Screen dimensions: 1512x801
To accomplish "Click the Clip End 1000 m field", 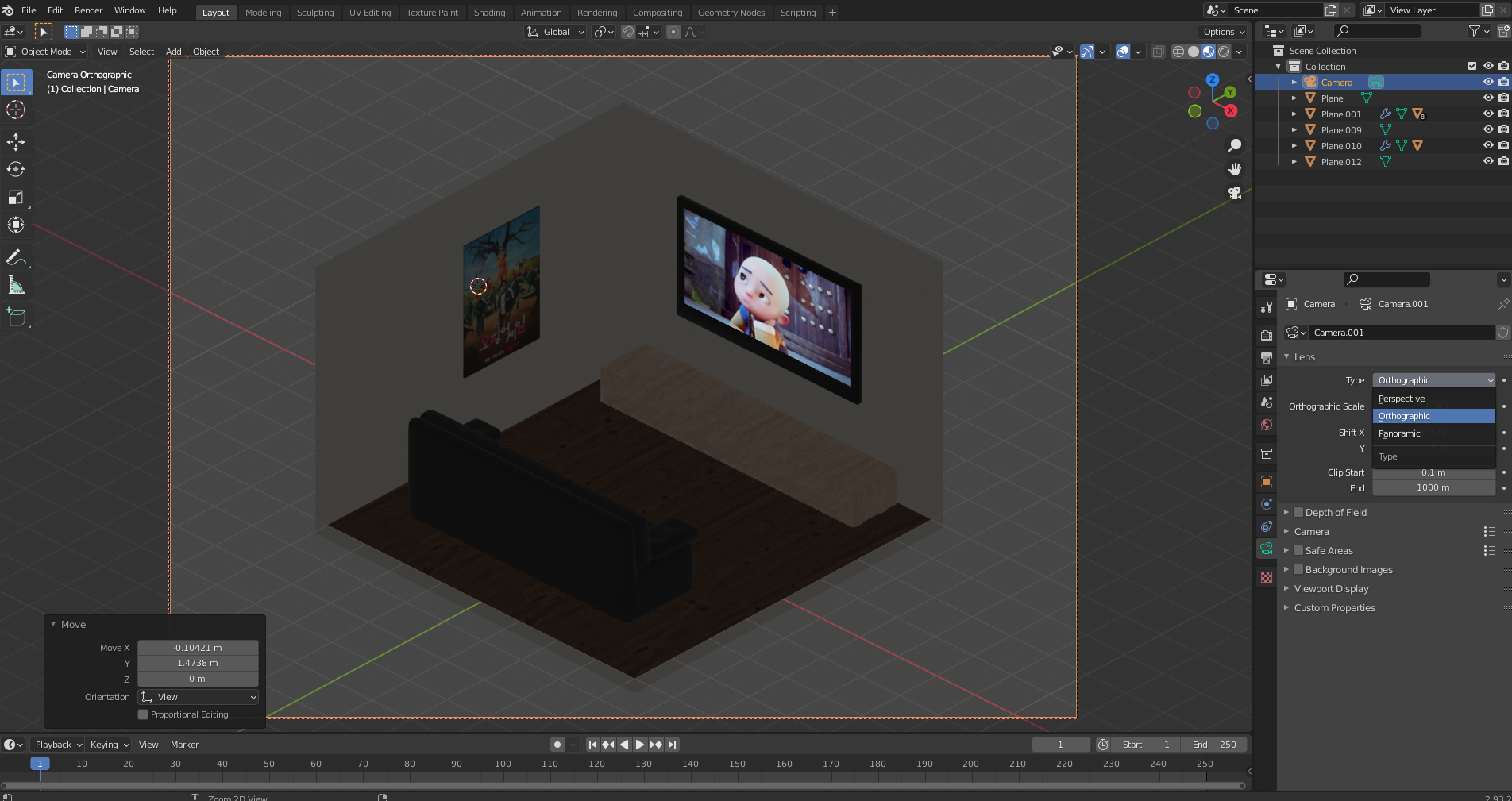I will (x=1433, y=487).
